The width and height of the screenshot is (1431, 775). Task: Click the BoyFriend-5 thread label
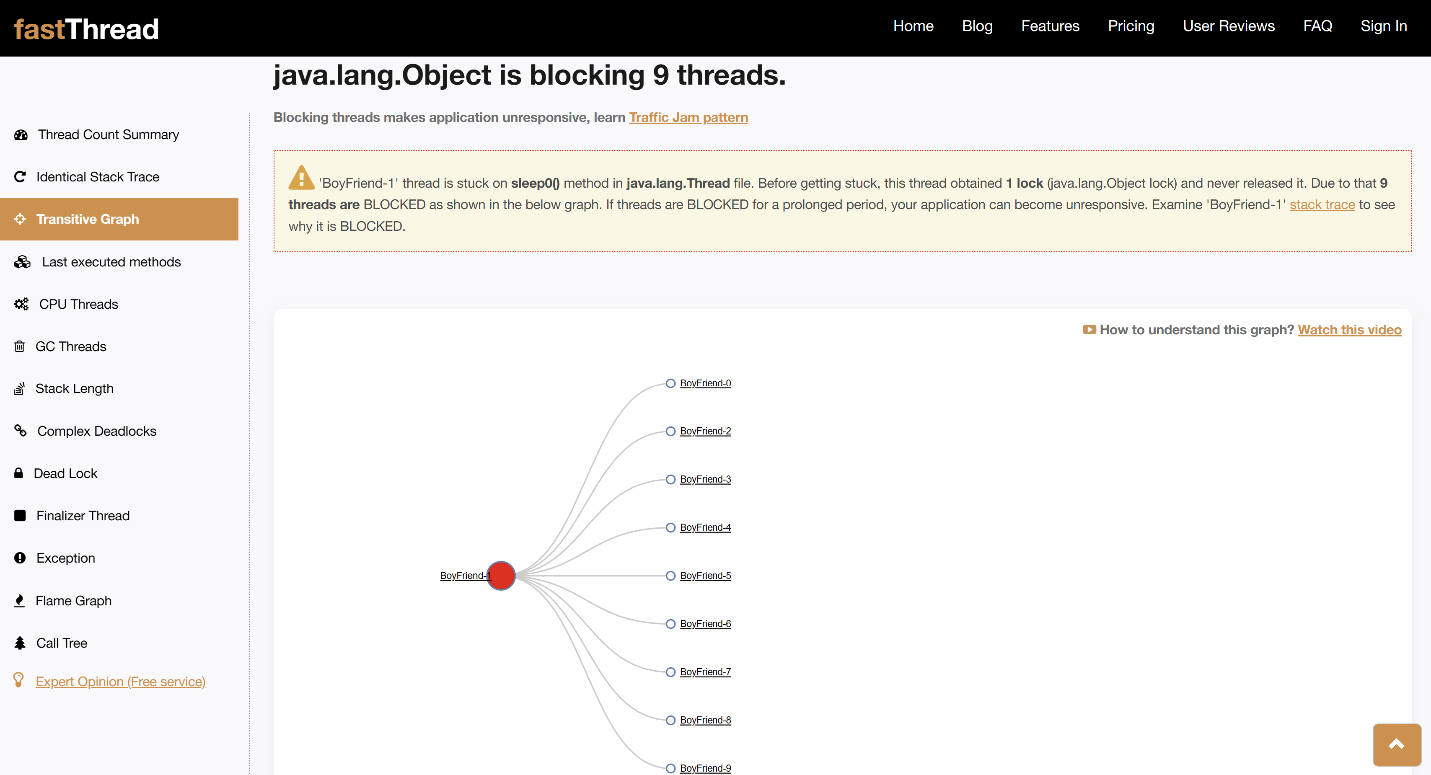coord(706,576)
